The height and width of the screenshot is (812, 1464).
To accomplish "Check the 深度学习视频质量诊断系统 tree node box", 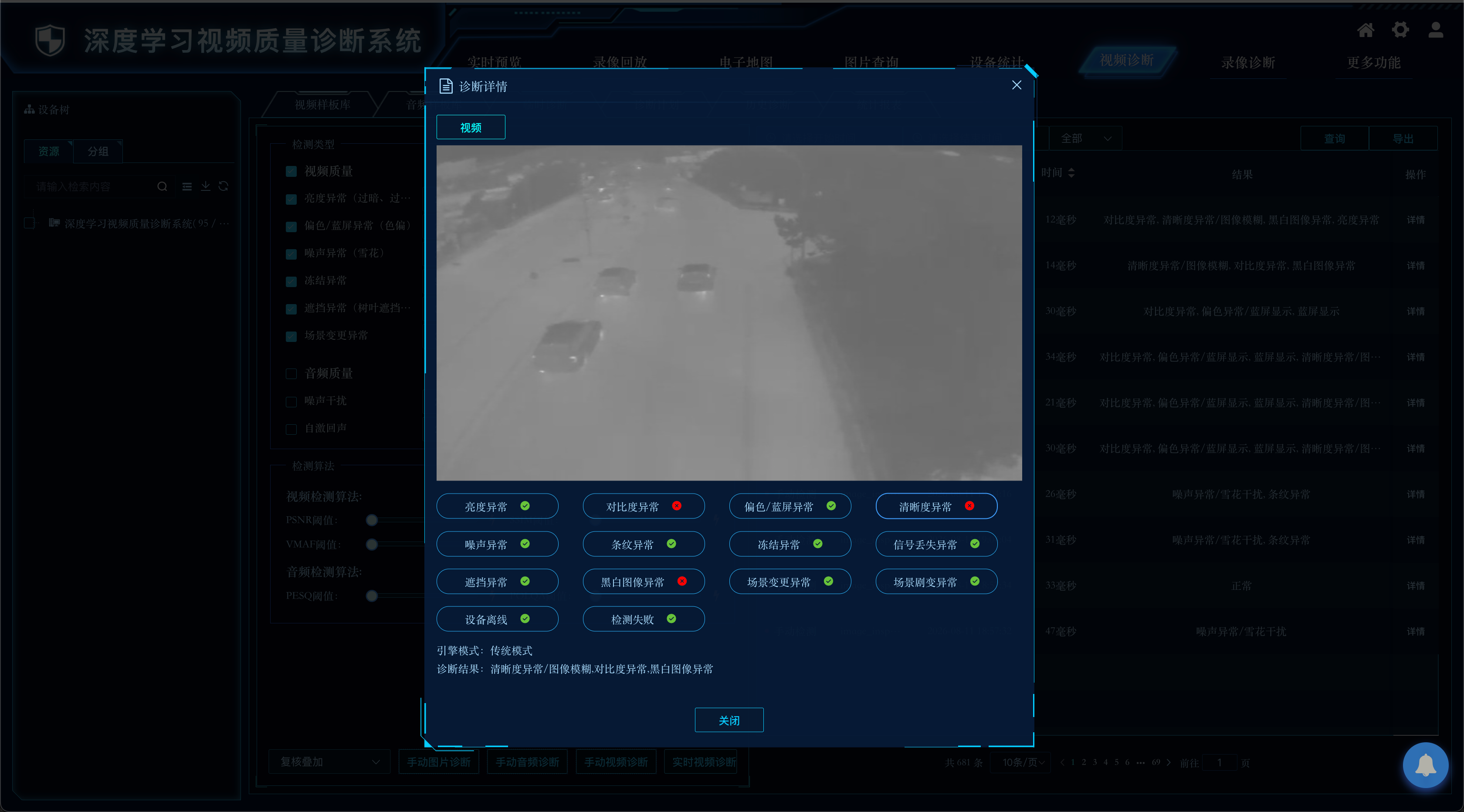I will (30, 223).
